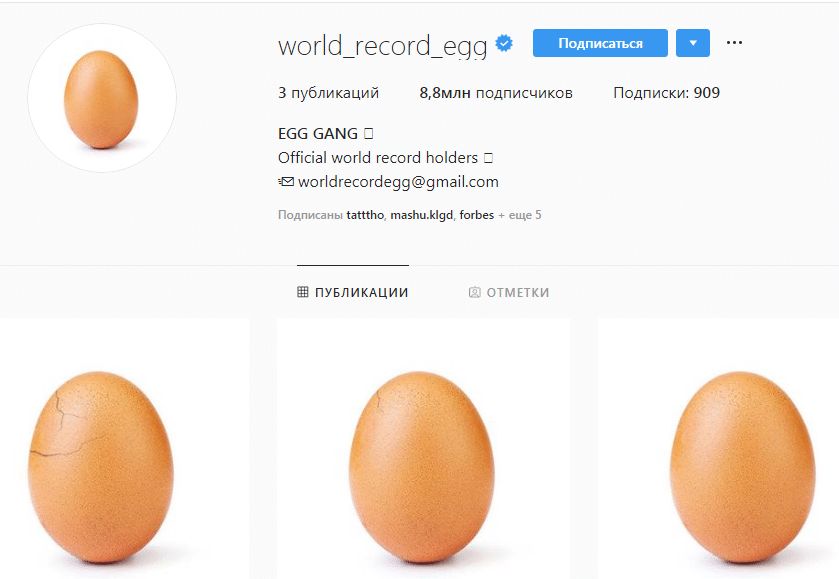Image resolution: width=839 pixels, height=579 pixels.
Task: Expand suggested accounts dropdown arrow
Action: click(693, 43)
